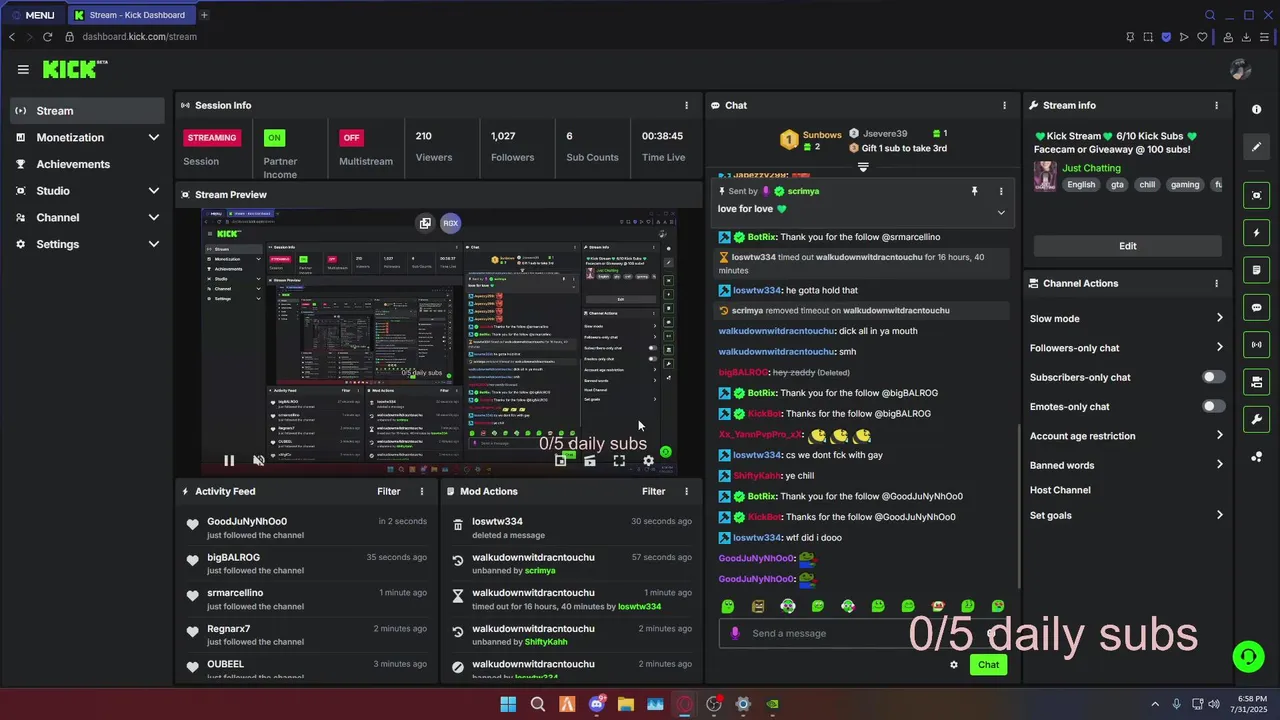The width and height of the screenshot is (1280, 720).
Task: Click Just Chatting category link
Action: 1091,168
